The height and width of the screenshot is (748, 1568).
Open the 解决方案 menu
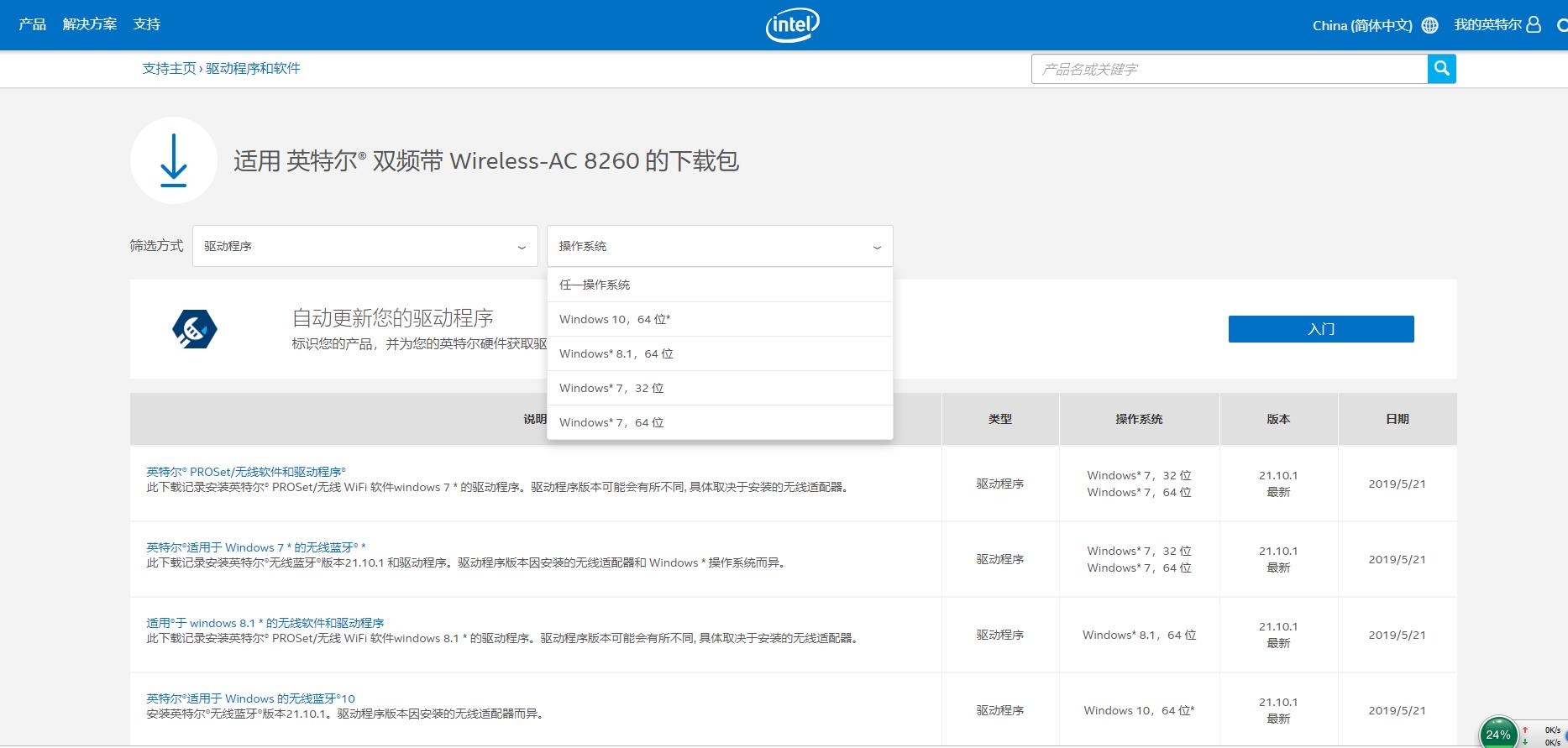click(90, 24)
